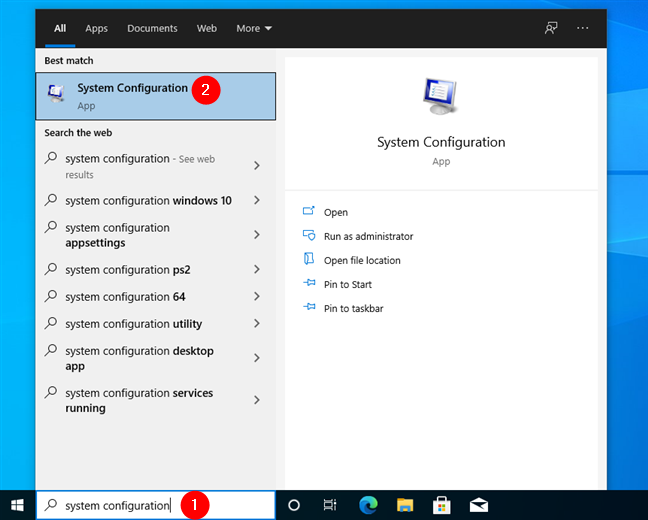Switch to the Web tab

coord(207,28)
